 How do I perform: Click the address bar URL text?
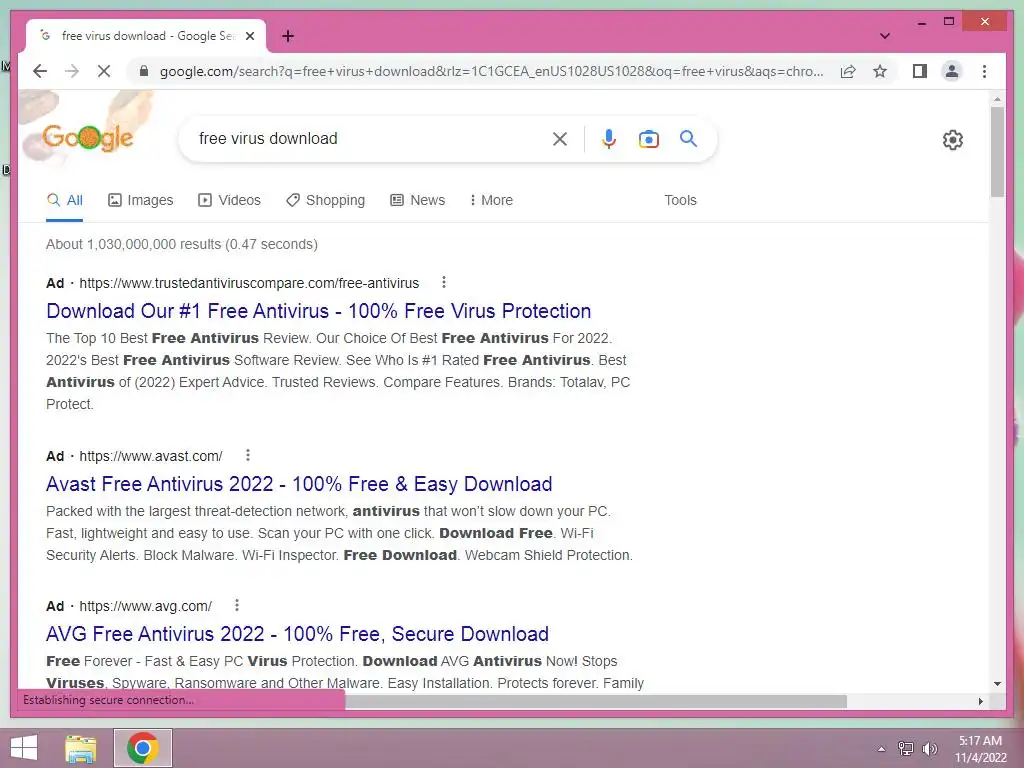[x=491, y=71]
